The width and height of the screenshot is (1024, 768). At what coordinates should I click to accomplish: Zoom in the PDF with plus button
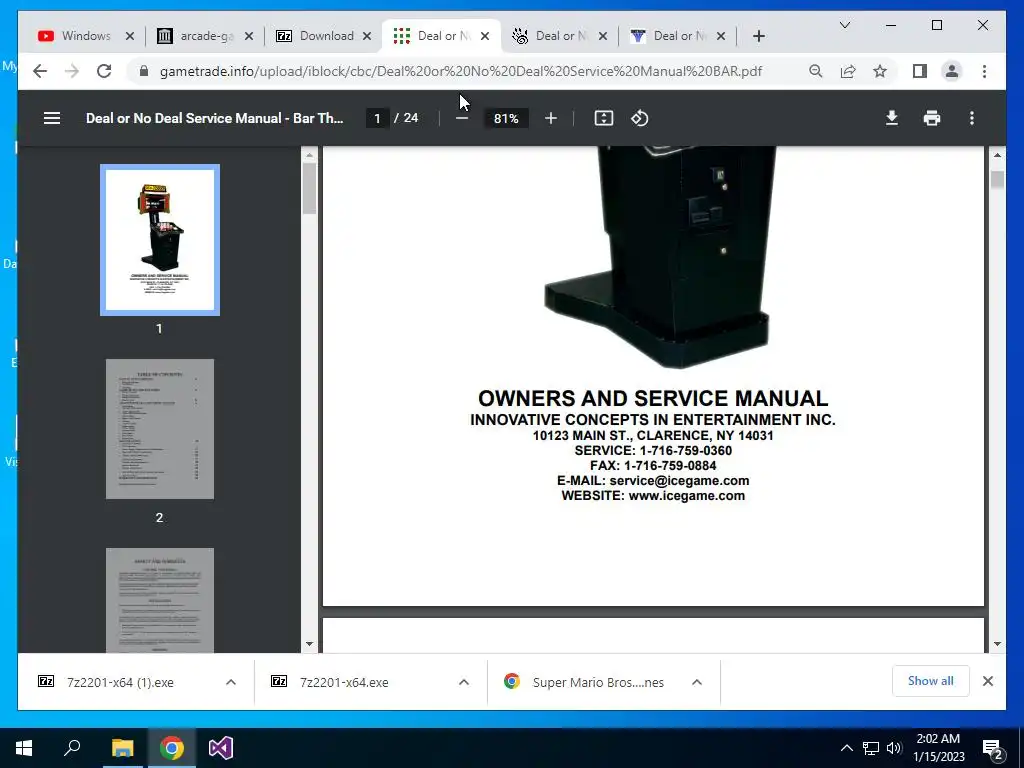(551, 118)
